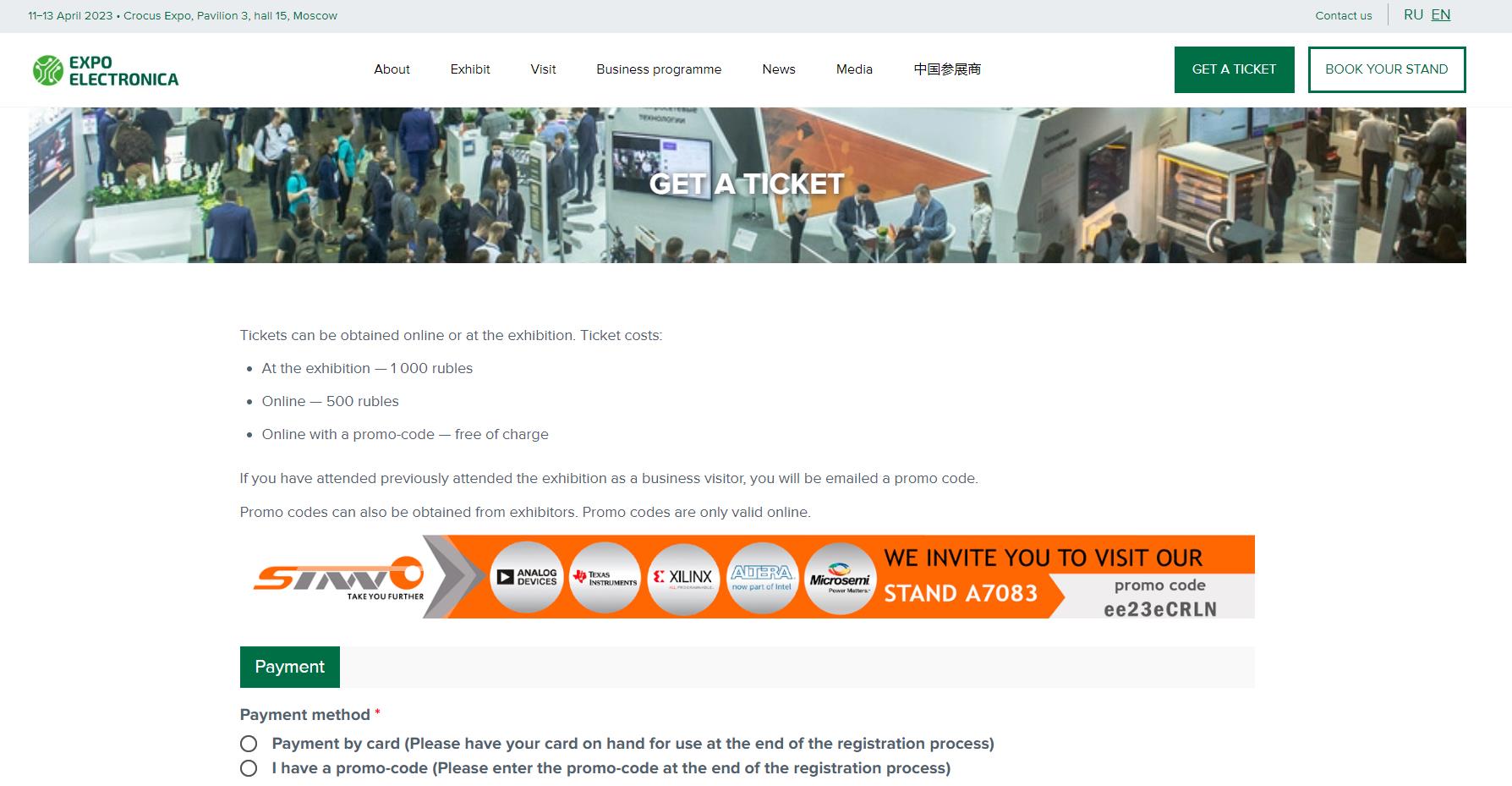Open the About menu
This screenshot has height=786, width=1512.
(x=392, y=69)
